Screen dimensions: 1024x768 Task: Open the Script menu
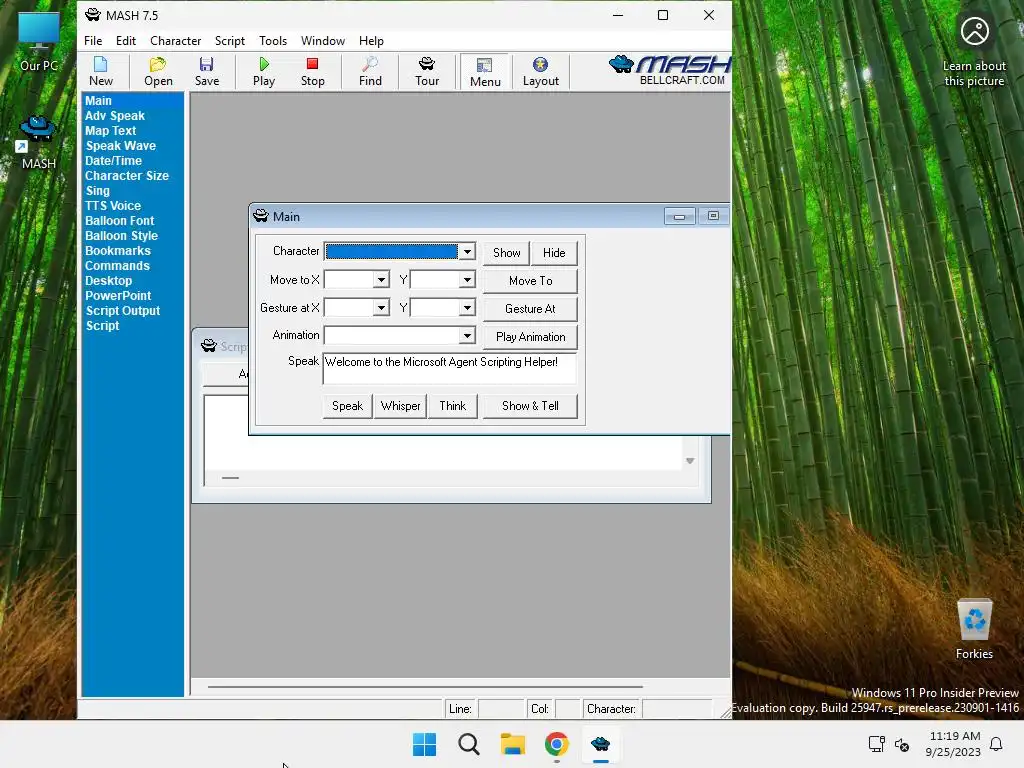coord(230,40)
